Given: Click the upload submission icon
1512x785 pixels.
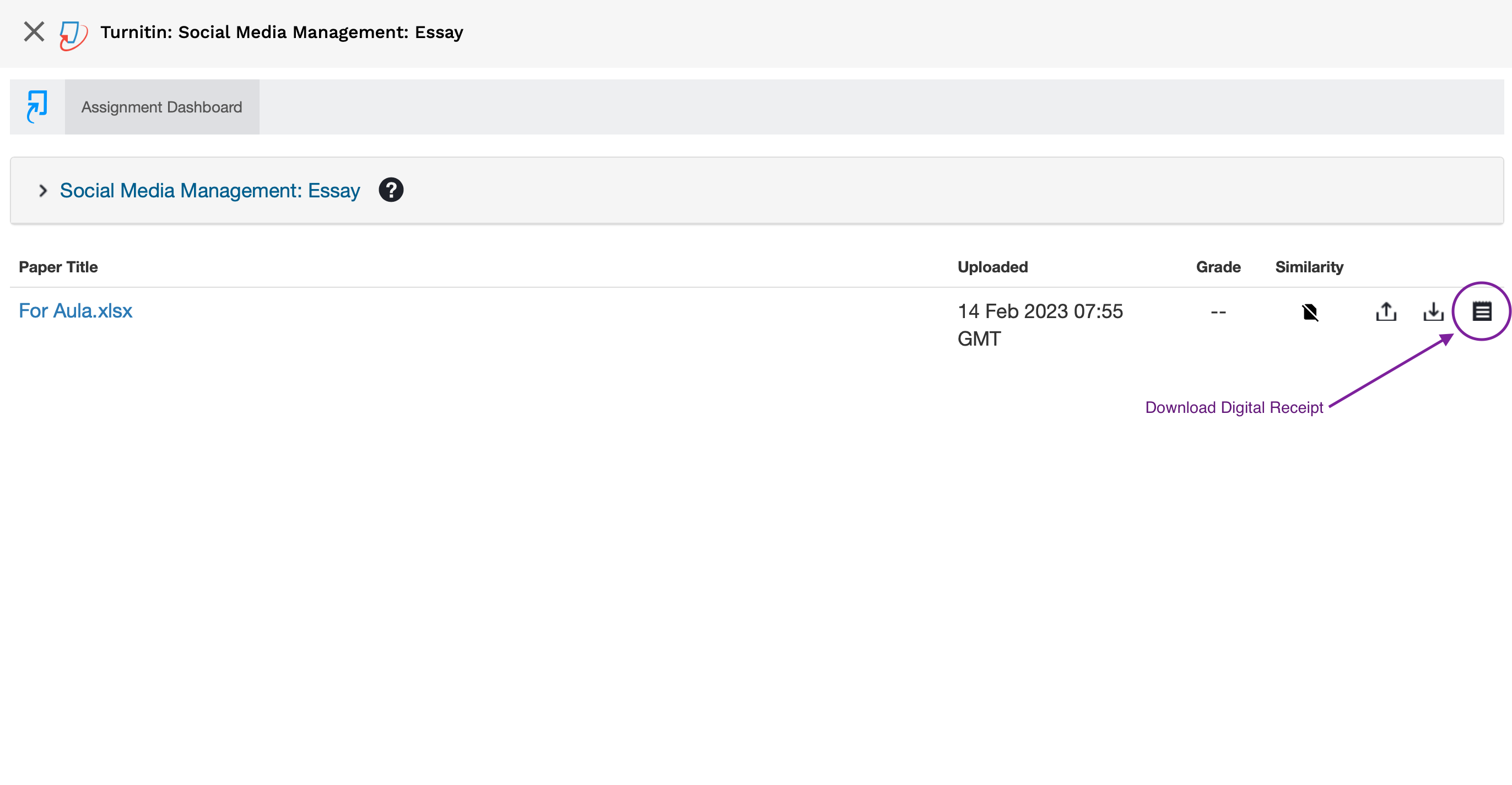Looking at the screenshot, I should (1386, 311).
